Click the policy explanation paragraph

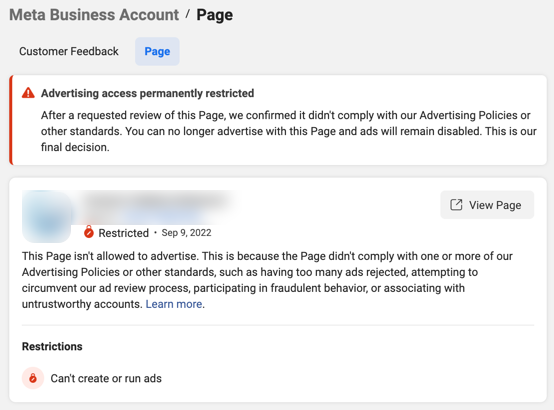click(x=267, y=280)
